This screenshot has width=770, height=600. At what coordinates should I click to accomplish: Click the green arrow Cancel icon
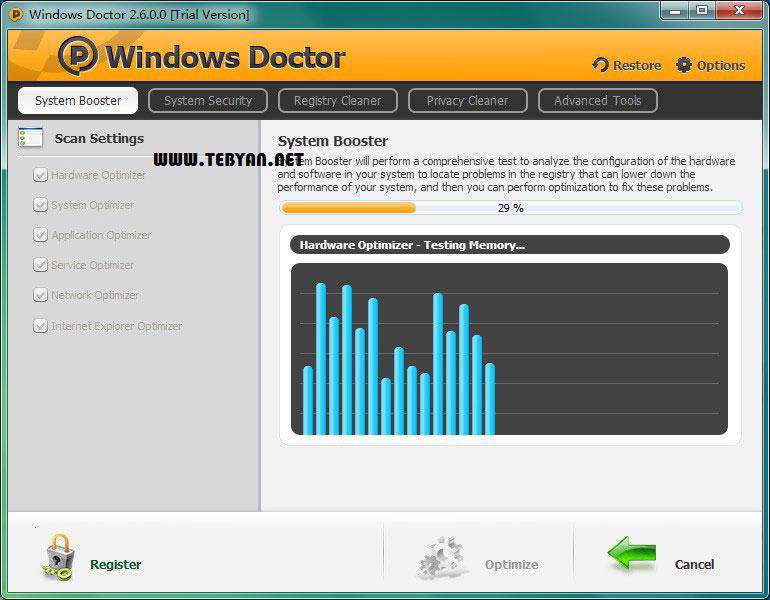click(x=632, y=553)
